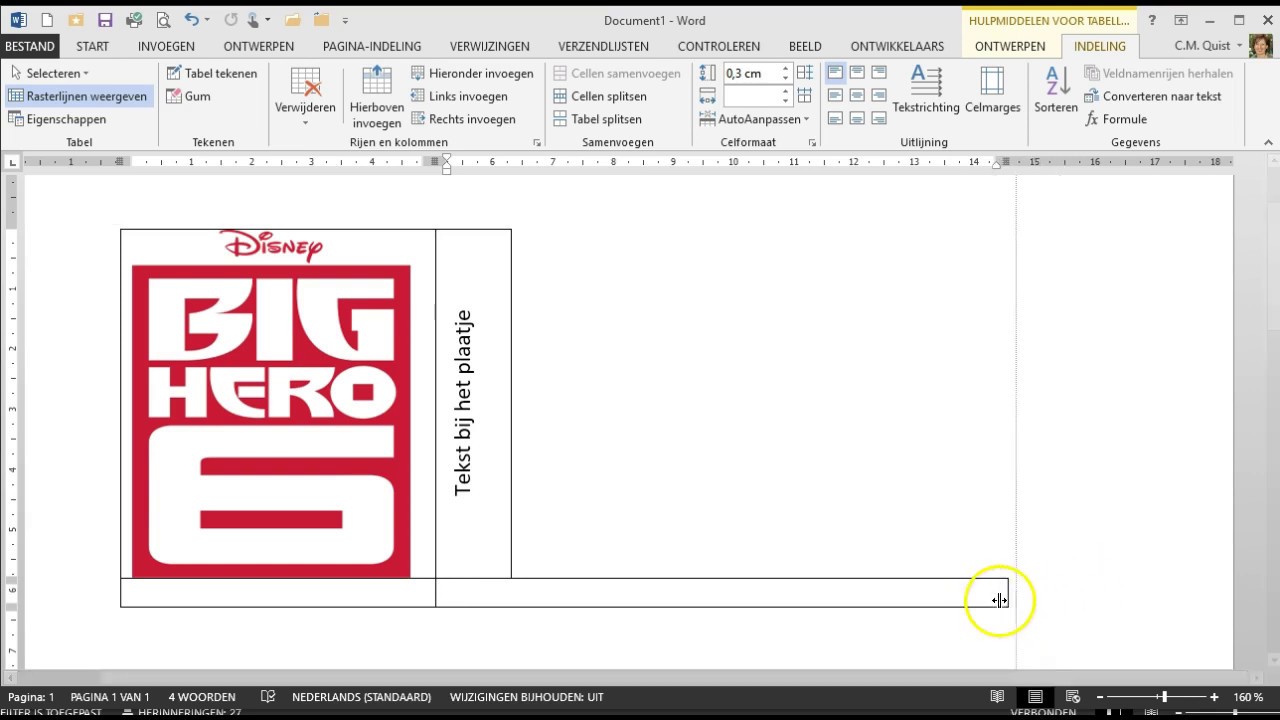Select middle-center alignment option
Screen dimensions: 1280x720
[x=857, y=96]
